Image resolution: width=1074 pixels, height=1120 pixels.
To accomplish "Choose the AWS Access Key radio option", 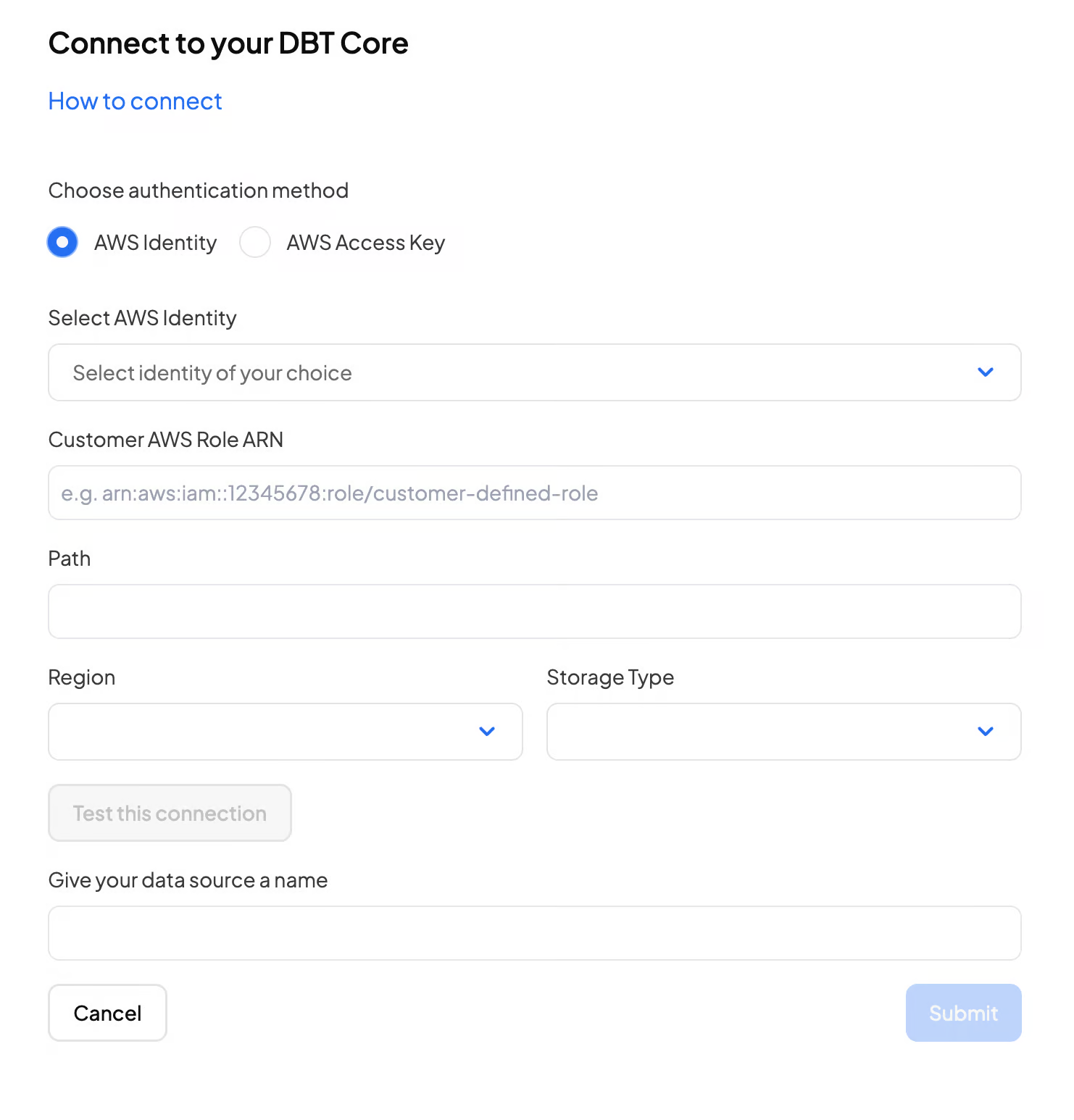I will pyautogui.click(x=255, y=242).
